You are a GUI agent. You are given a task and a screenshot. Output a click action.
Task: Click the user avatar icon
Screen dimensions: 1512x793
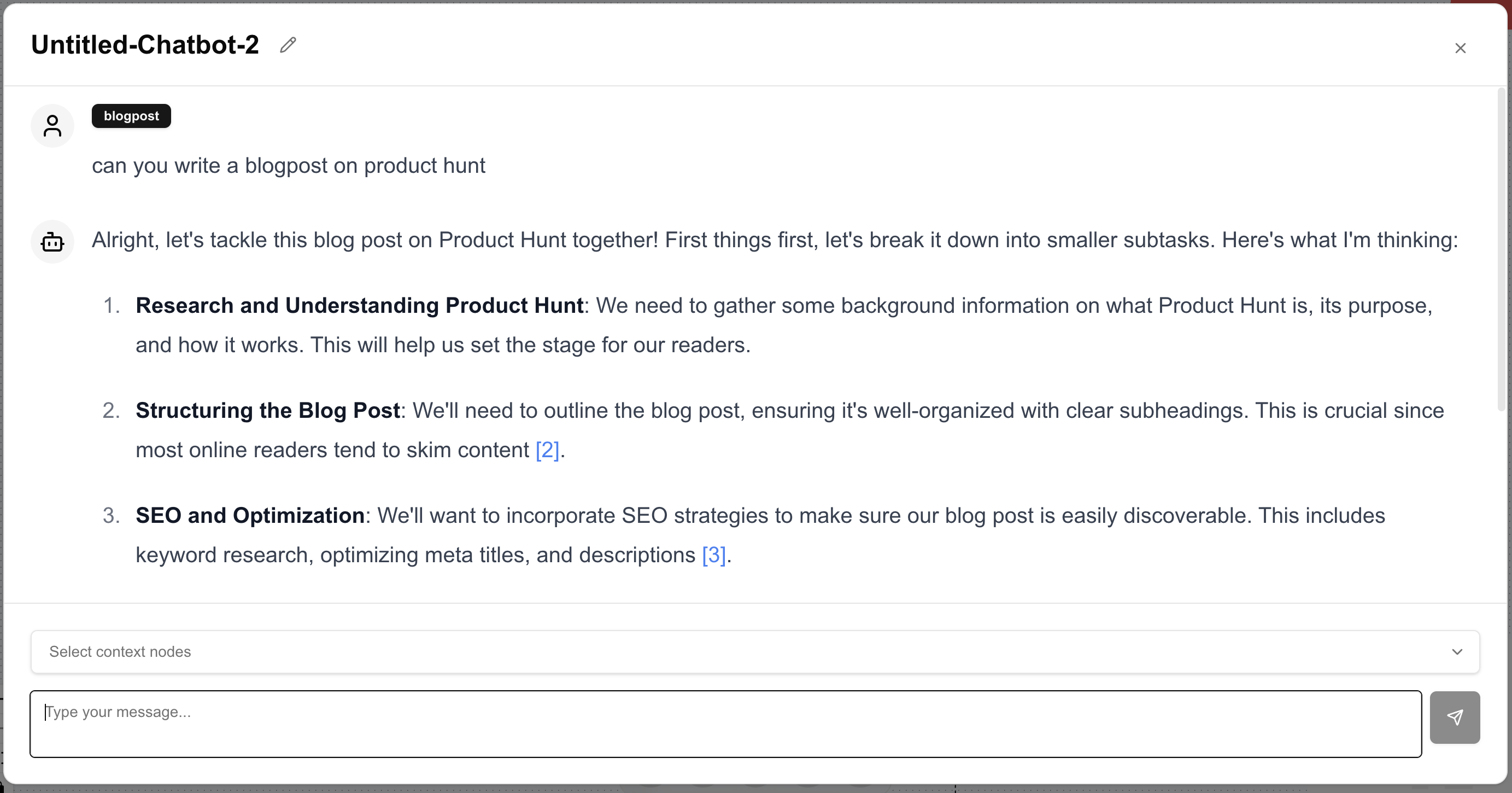52,126
